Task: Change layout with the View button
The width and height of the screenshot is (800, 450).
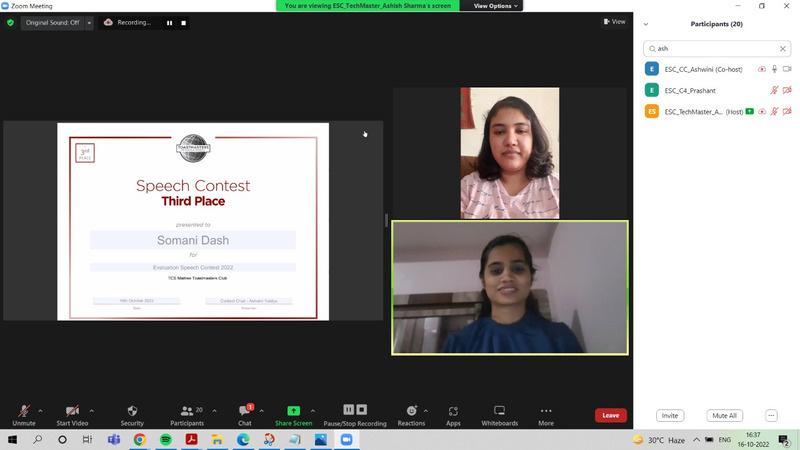Action: (x=614, y=21)
